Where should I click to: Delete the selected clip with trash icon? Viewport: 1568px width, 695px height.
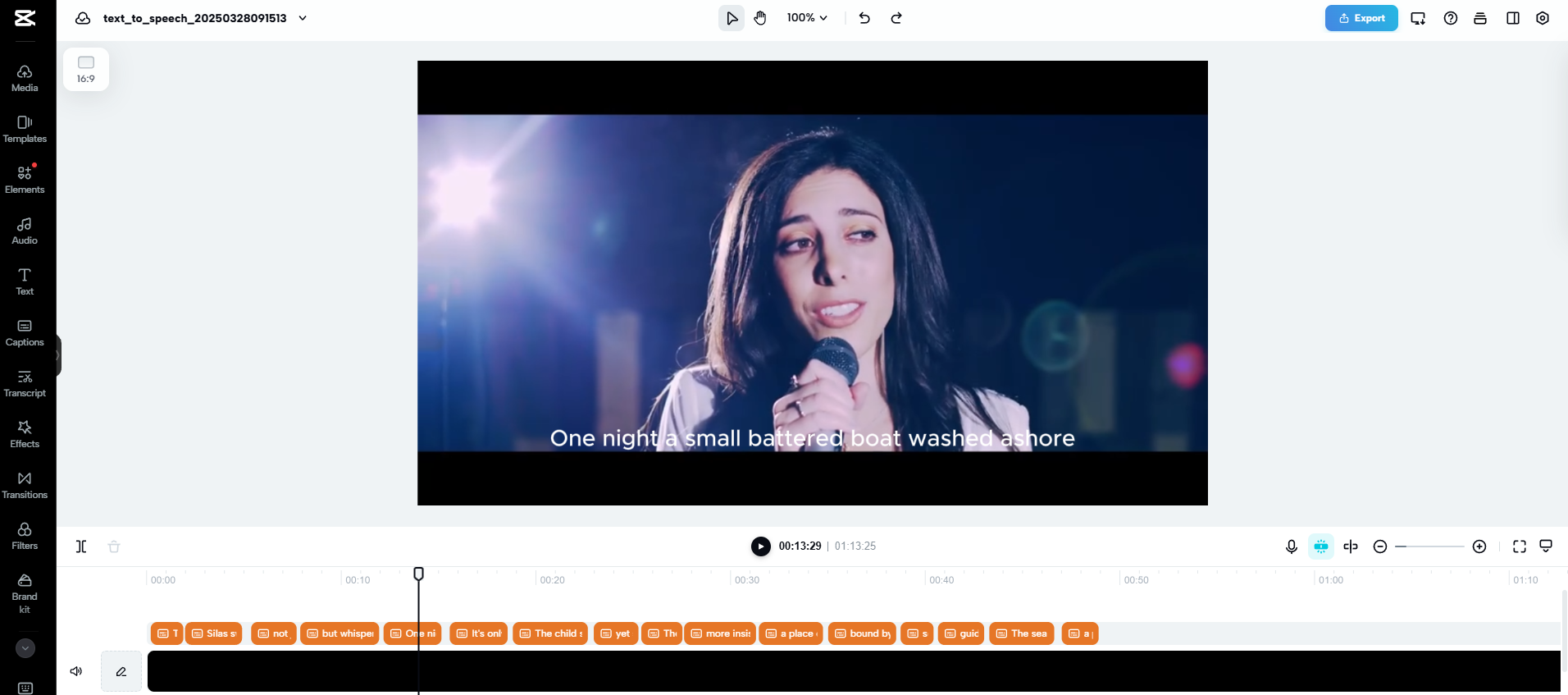(114, 546)
